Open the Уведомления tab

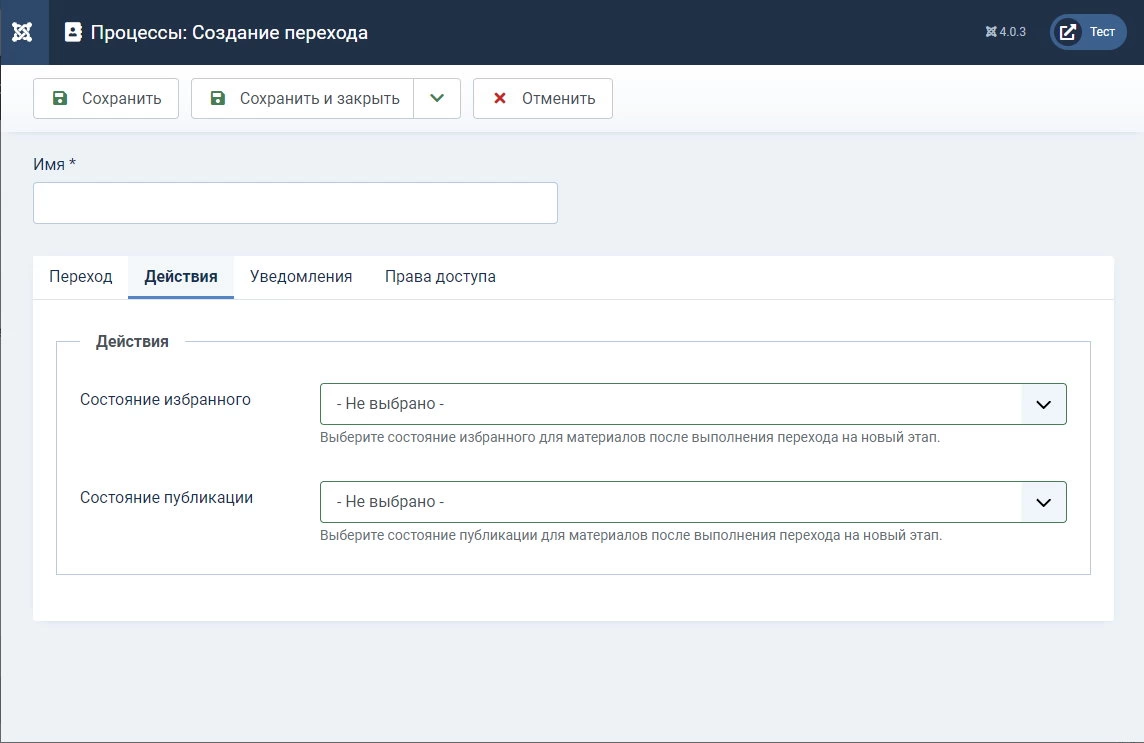(x=301, y=277)
